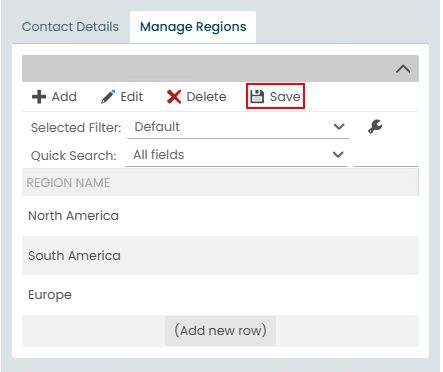The height and width of the screenshot is (372, 443).
Task: Select the North America row
Action: (220, 216)
